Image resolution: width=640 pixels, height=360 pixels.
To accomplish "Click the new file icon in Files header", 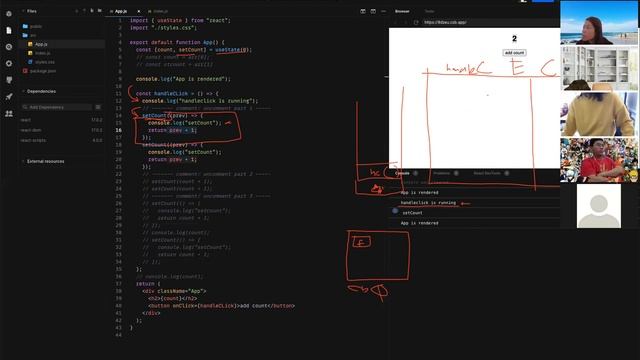I will click(92, 11).
